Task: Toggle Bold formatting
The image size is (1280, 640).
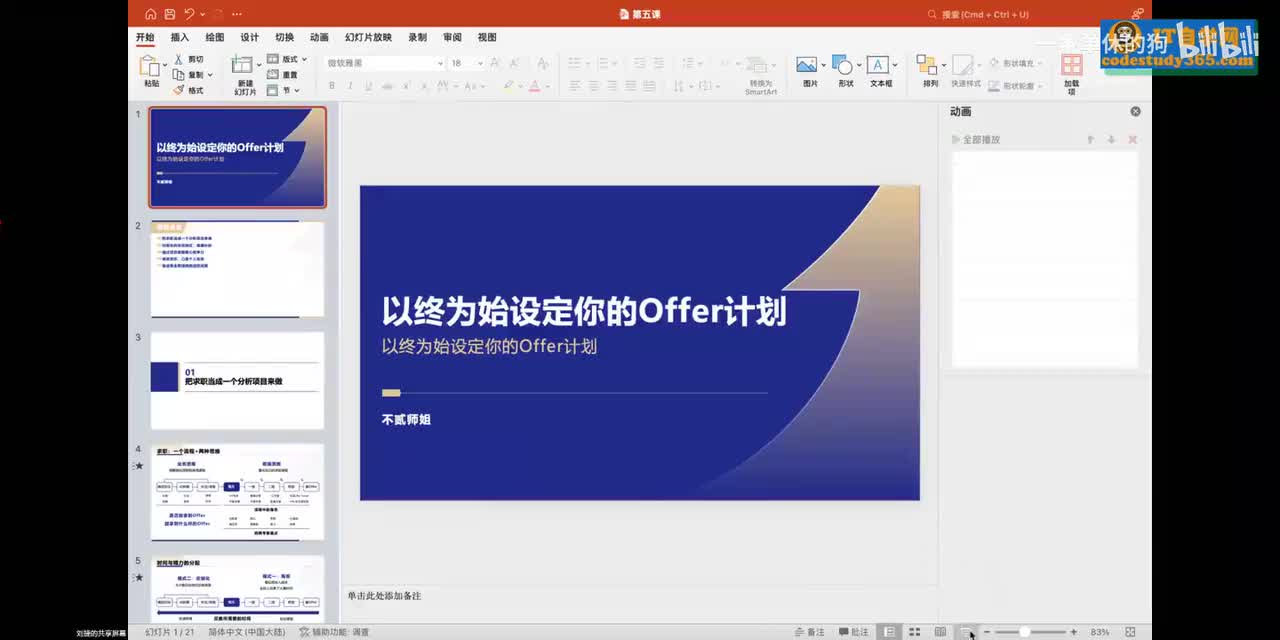Action: [331, 86]
